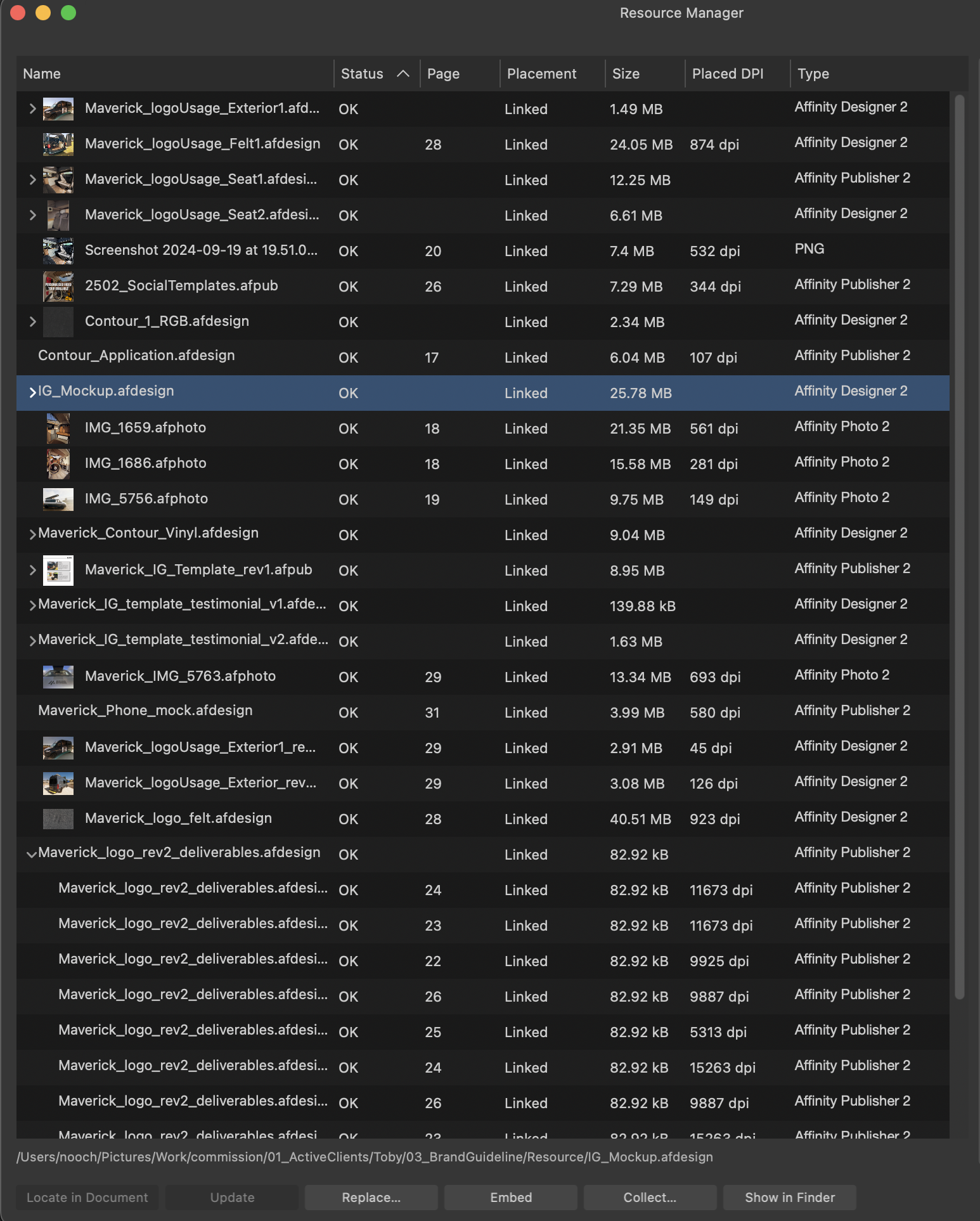Image resolution: width=980 pixels, height=1221 pixels.
Task: Select the Maverick_logoUsage_Felt1.afdesign name
Action: point(202,143)
